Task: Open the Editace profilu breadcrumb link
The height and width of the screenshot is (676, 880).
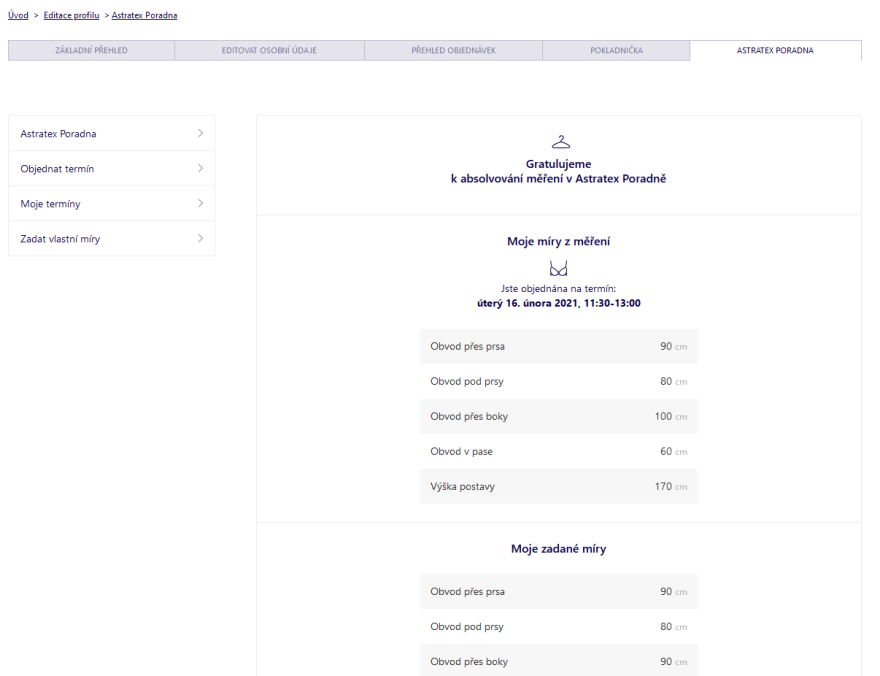Action: coord(71,15)
